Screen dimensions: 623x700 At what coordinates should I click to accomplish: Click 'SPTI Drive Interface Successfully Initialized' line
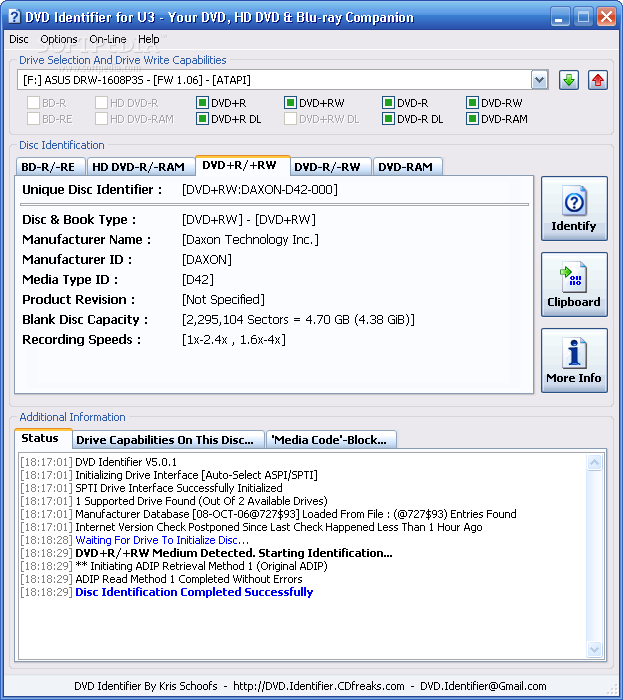[179, 488]
